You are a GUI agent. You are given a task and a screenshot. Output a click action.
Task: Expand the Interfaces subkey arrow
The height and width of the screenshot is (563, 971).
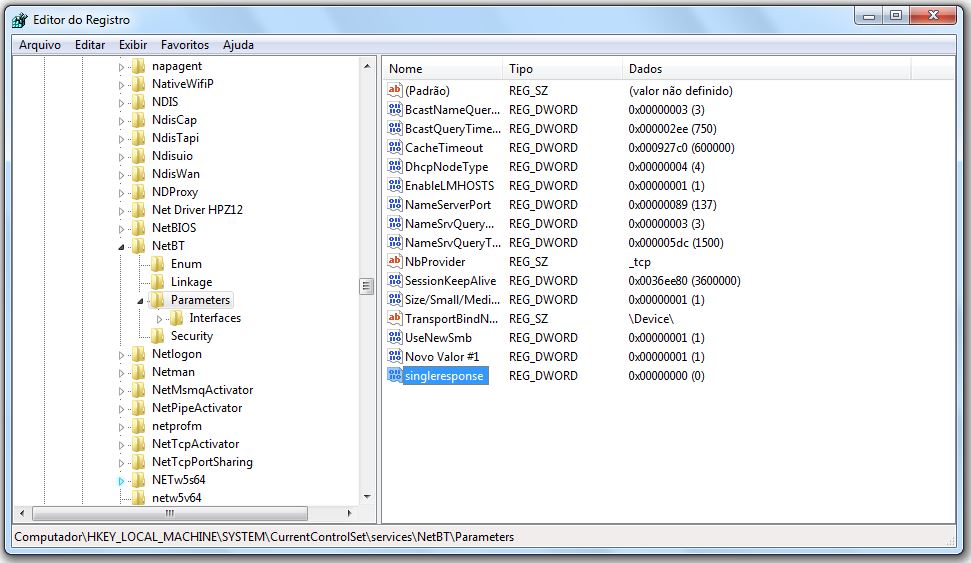pyautogui.click(x=159, y=318)
